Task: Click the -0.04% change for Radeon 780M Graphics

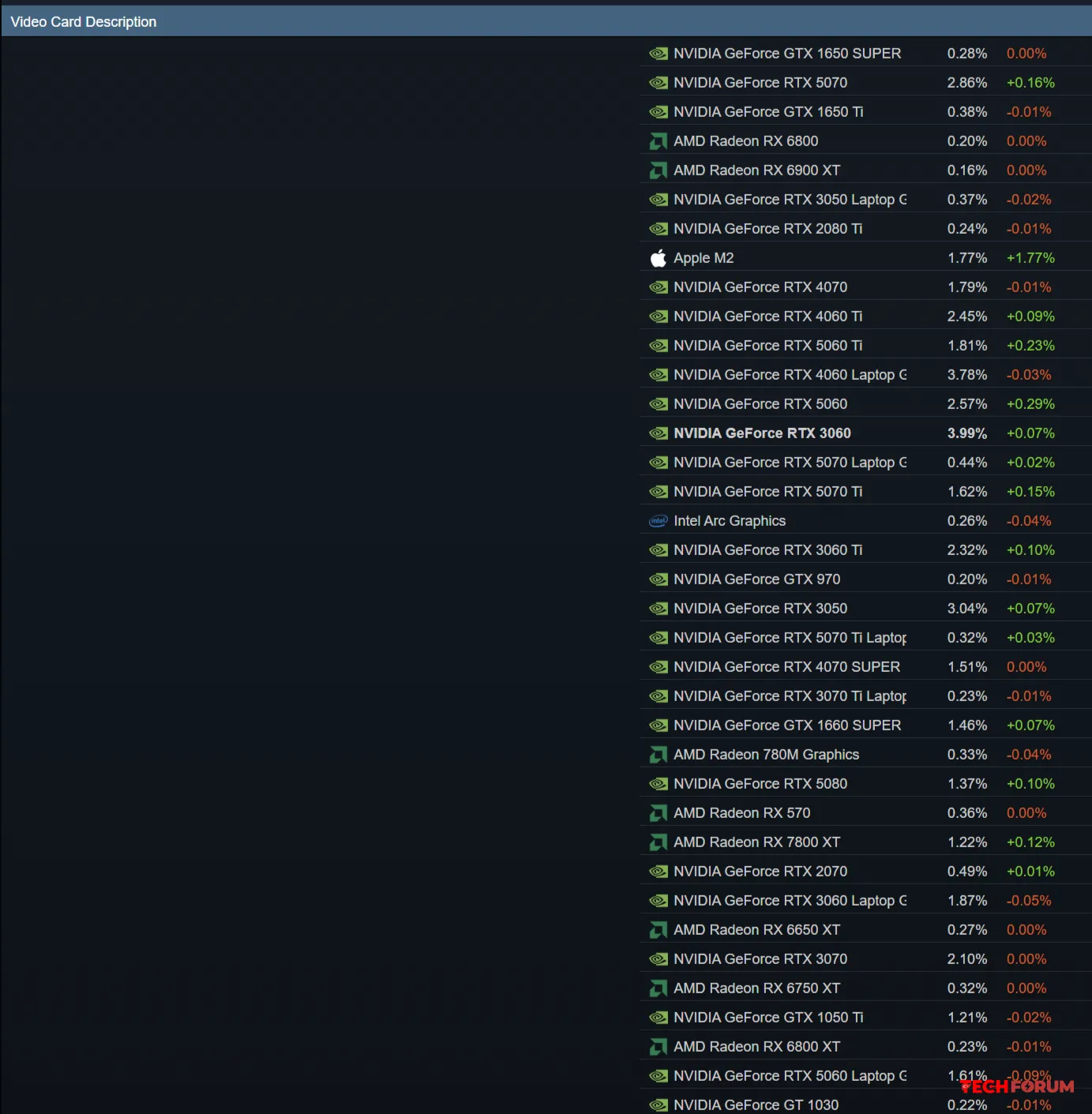Action: pyautogui.click(x=1029, y=755)
